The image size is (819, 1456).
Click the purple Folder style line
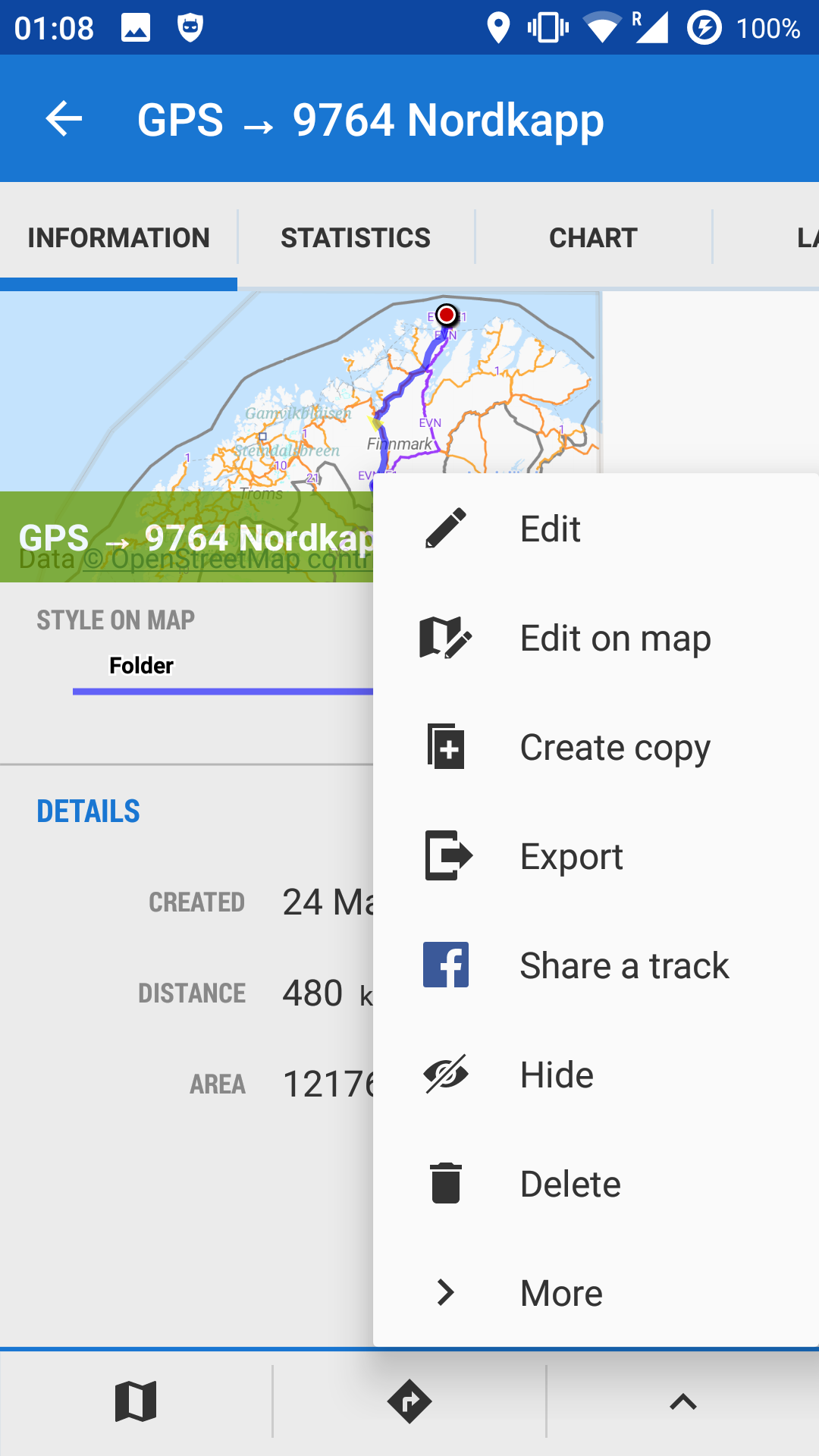tap(220, 691)
